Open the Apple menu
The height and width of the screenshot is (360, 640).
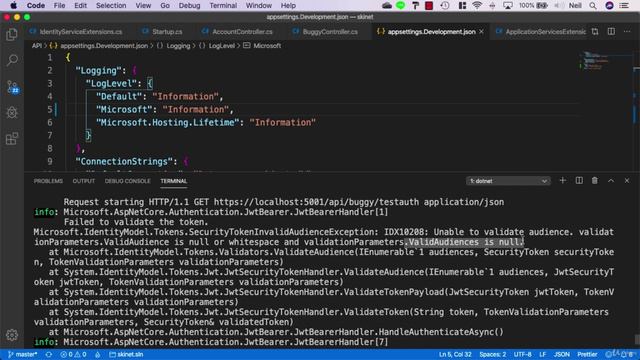pos(13,5)
